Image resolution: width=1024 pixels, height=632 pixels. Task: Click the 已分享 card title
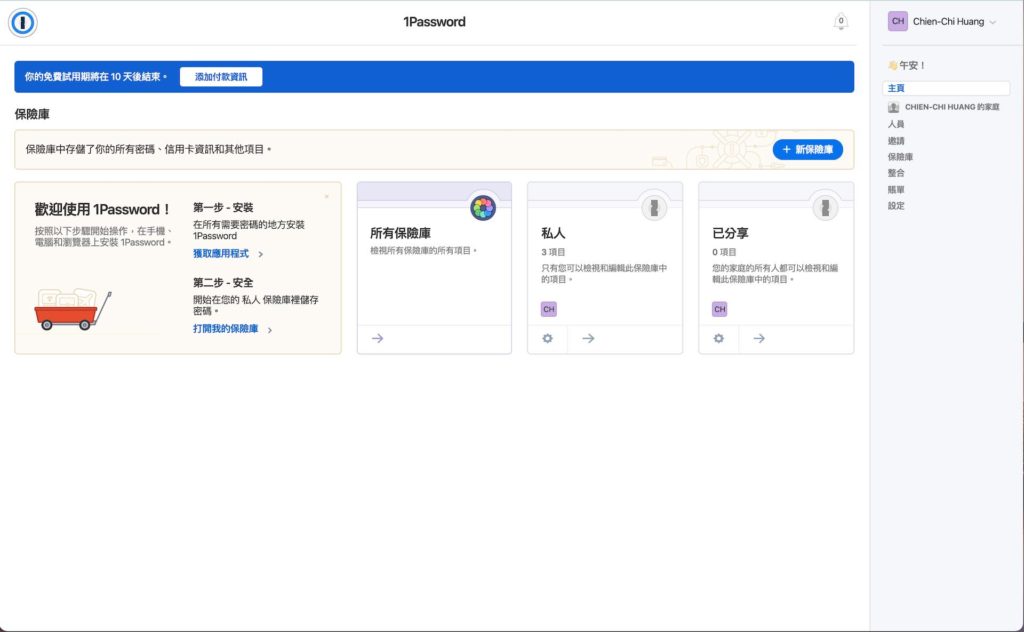click(730, 233)
